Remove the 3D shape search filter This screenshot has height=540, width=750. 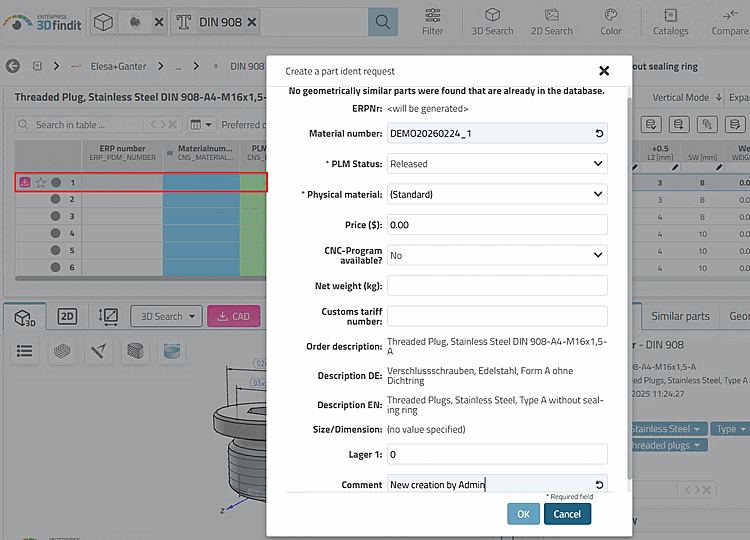click(159, 22)
